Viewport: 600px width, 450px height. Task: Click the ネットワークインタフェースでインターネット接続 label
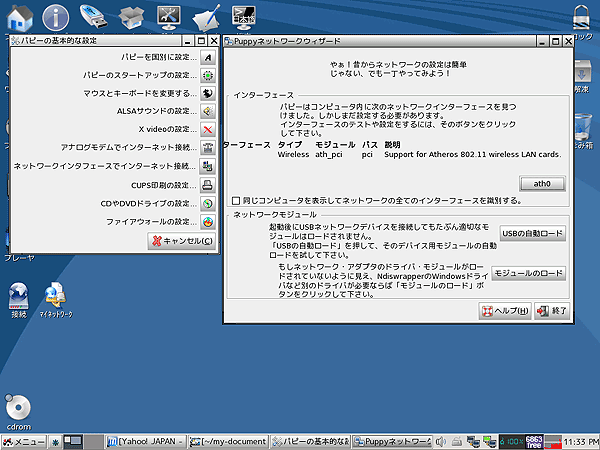(105, 166)
